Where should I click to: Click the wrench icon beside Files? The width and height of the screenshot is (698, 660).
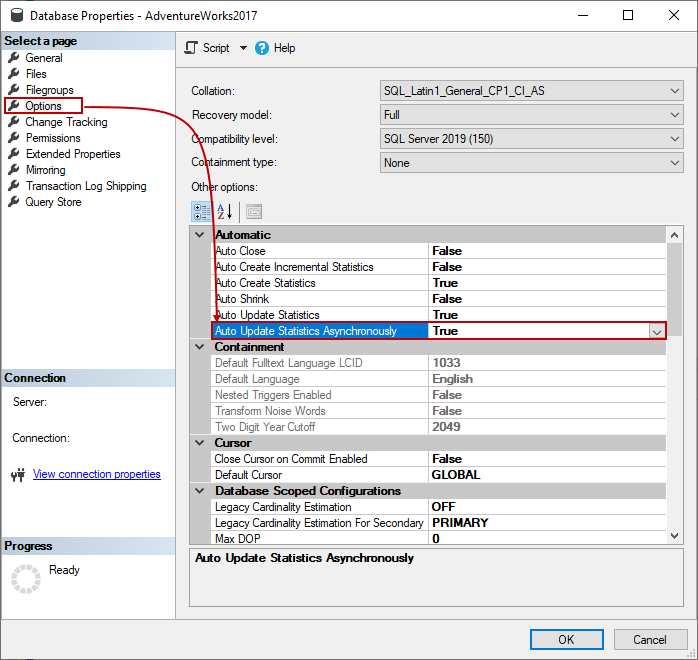pyautogui.click(x=14, y=73)
